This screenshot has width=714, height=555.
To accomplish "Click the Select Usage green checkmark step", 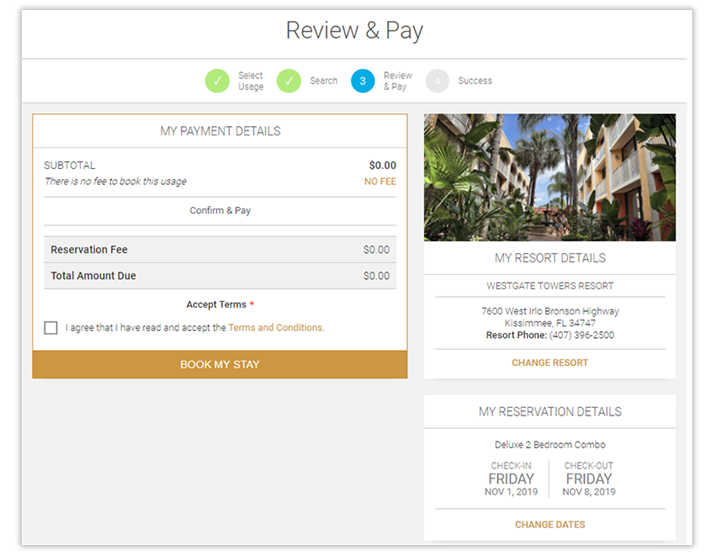I will pos(217,81).
